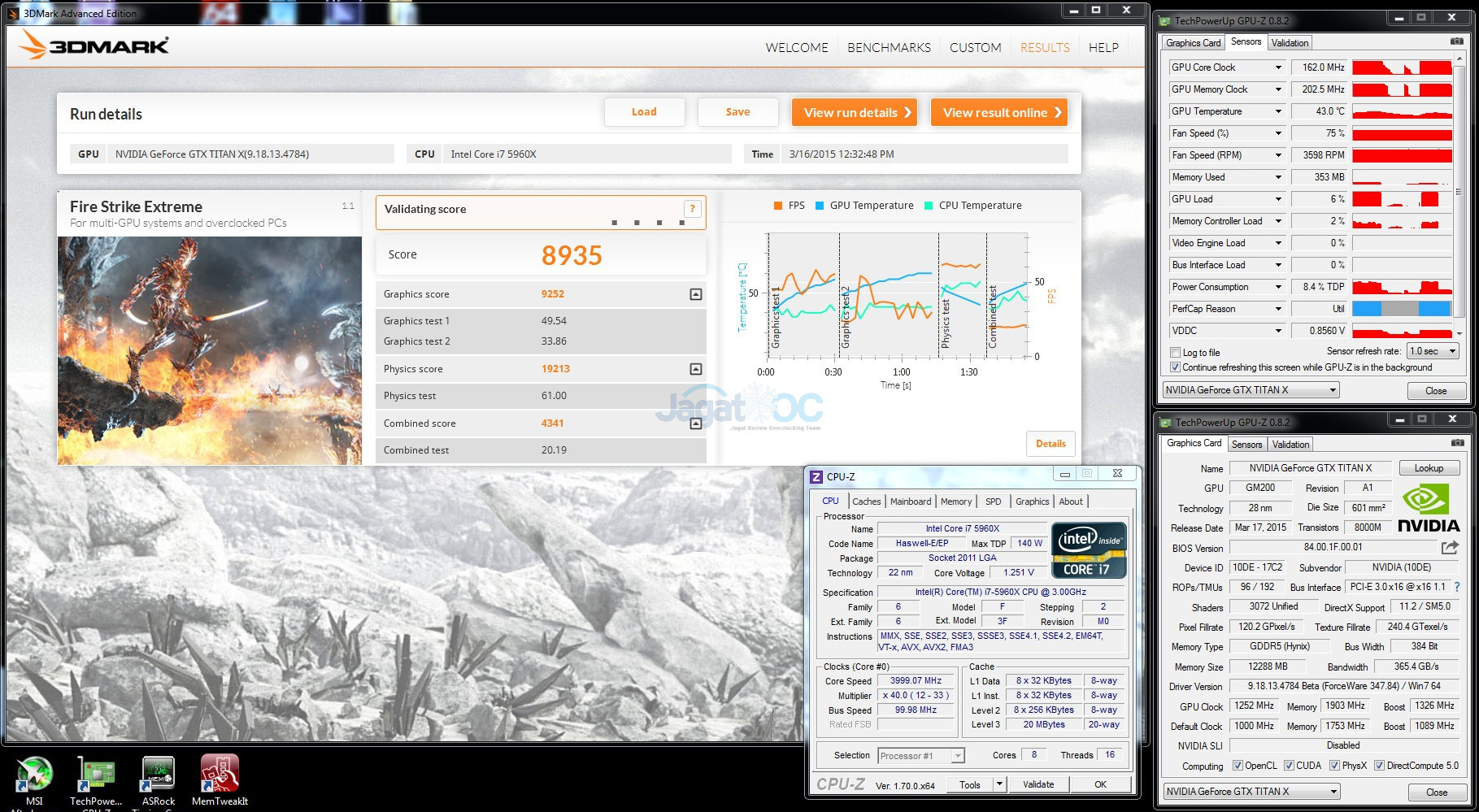
Task: Click the camera screenshot icon in GPU-Z Sensors window
Action: pos(1456,41)
